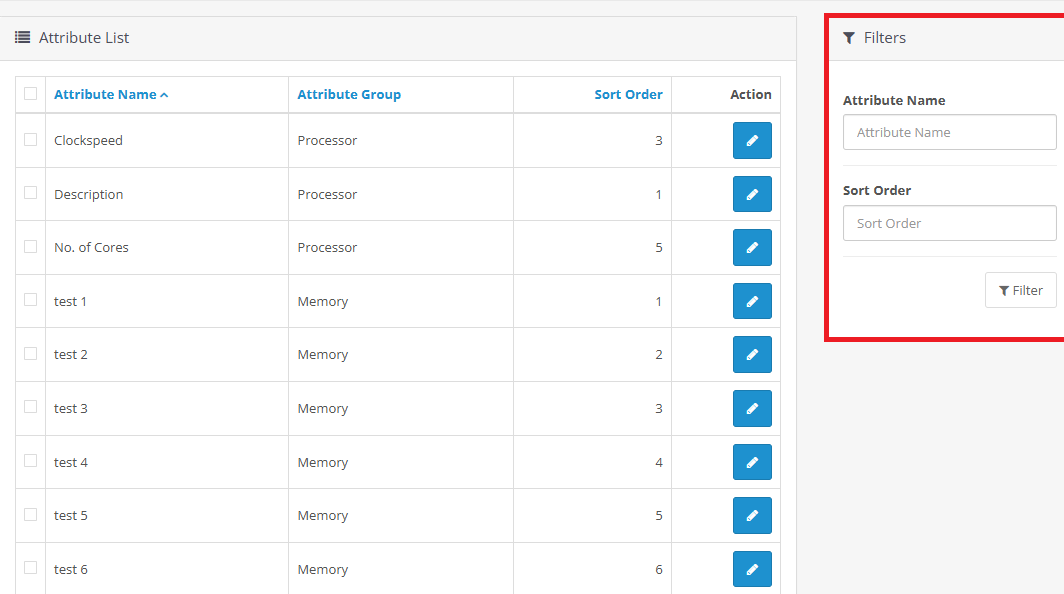Sort by the Sort Order column
The image size is (1064, 594).
(x=628, y=95)
